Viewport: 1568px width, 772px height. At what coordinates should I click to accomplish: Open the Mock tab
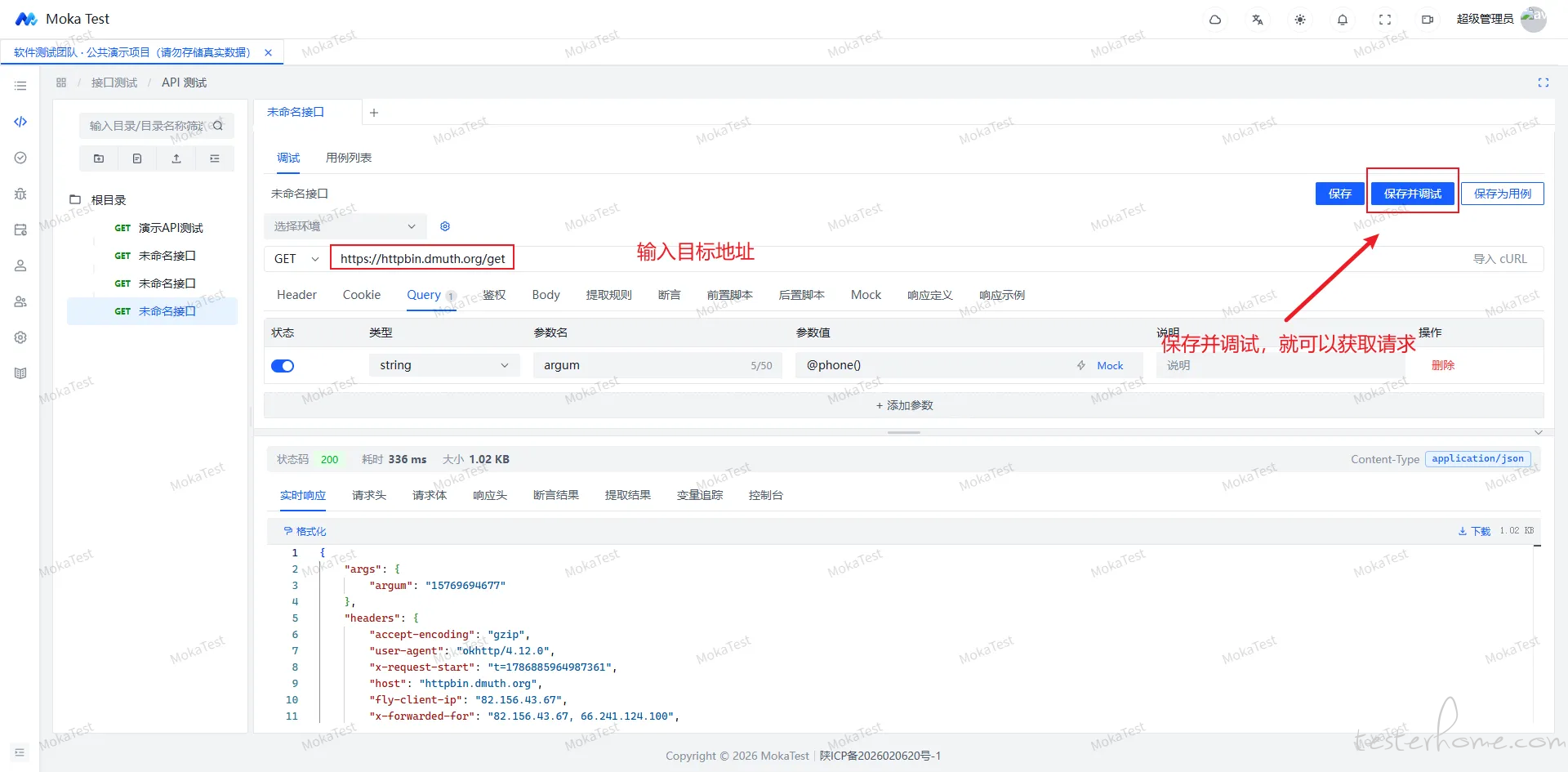click(866, 295)
